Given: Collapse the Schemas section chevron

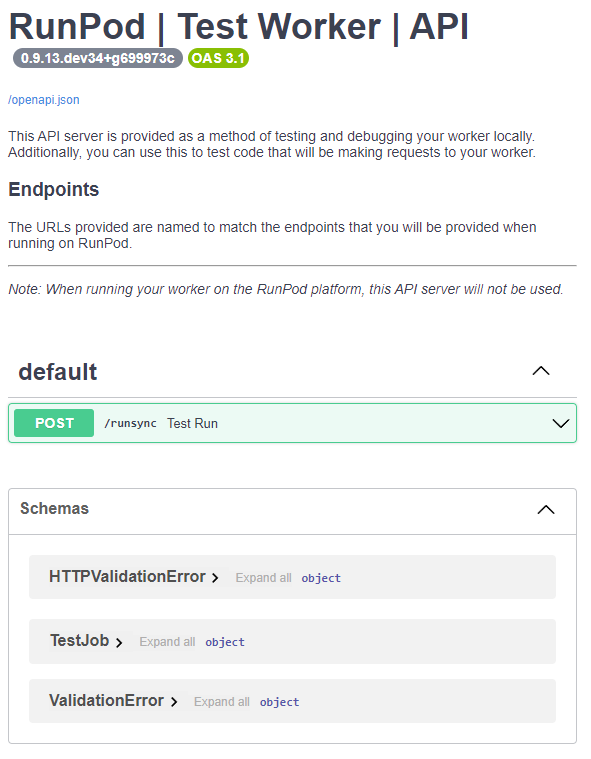Looking at the screenshot, I should (546, 510).
